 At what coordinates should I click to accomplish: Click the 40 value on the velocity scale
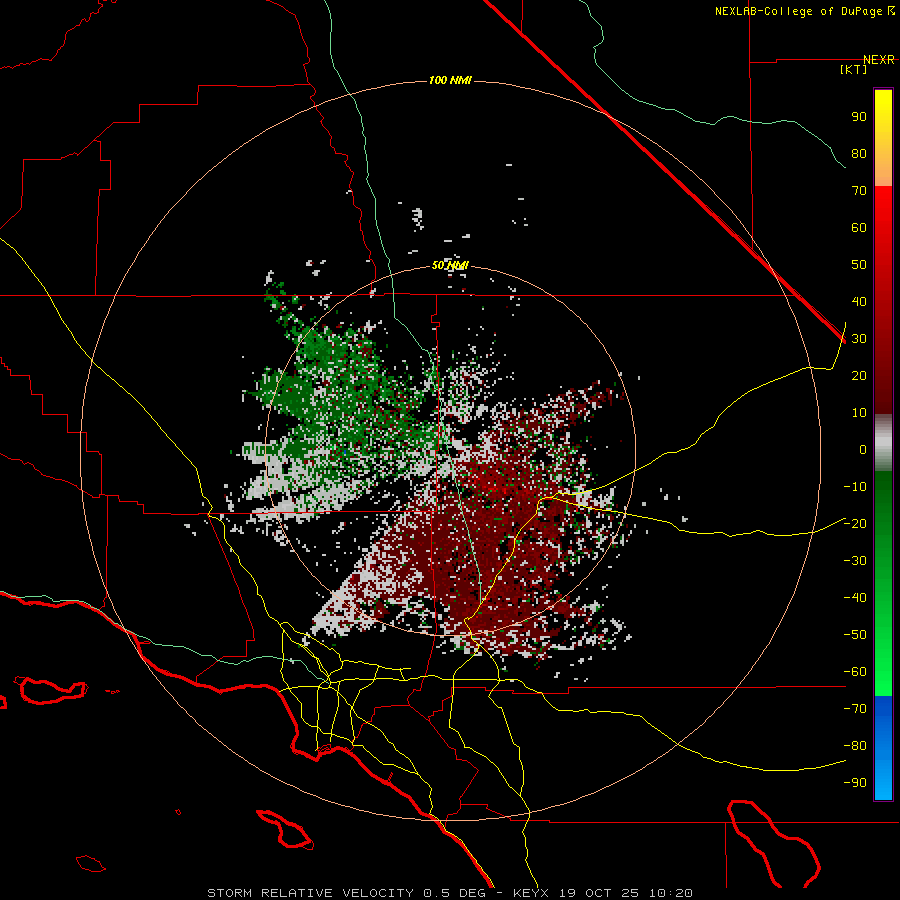point(859,302)
